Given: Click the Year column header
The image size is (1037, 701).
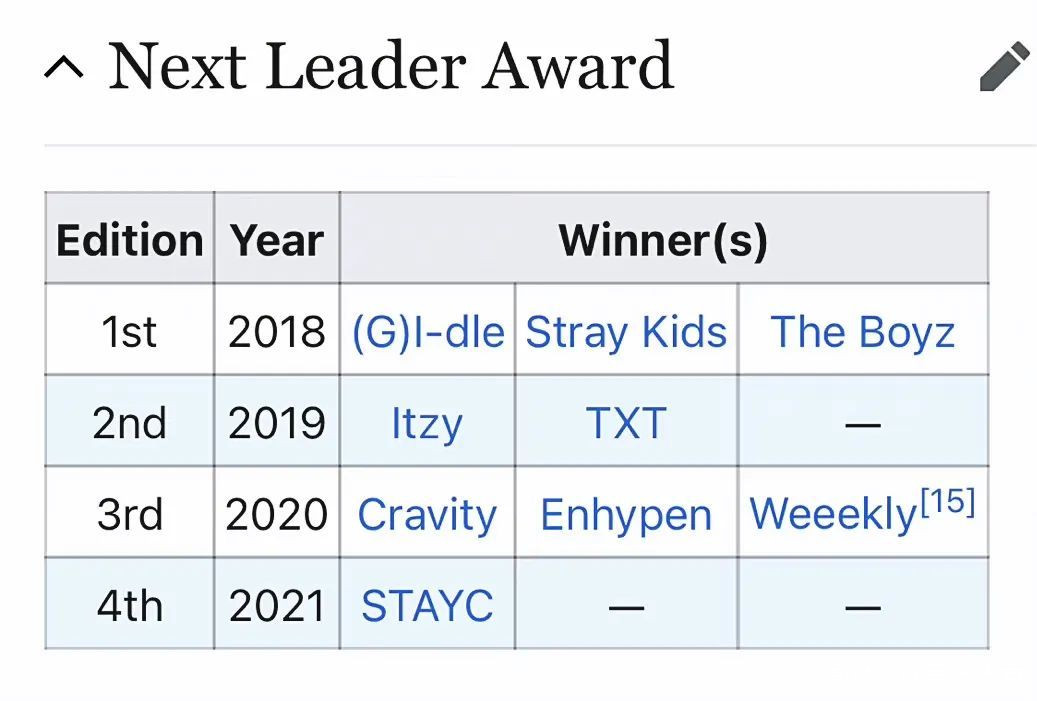Looking at the screenshot, I should 276,240.
